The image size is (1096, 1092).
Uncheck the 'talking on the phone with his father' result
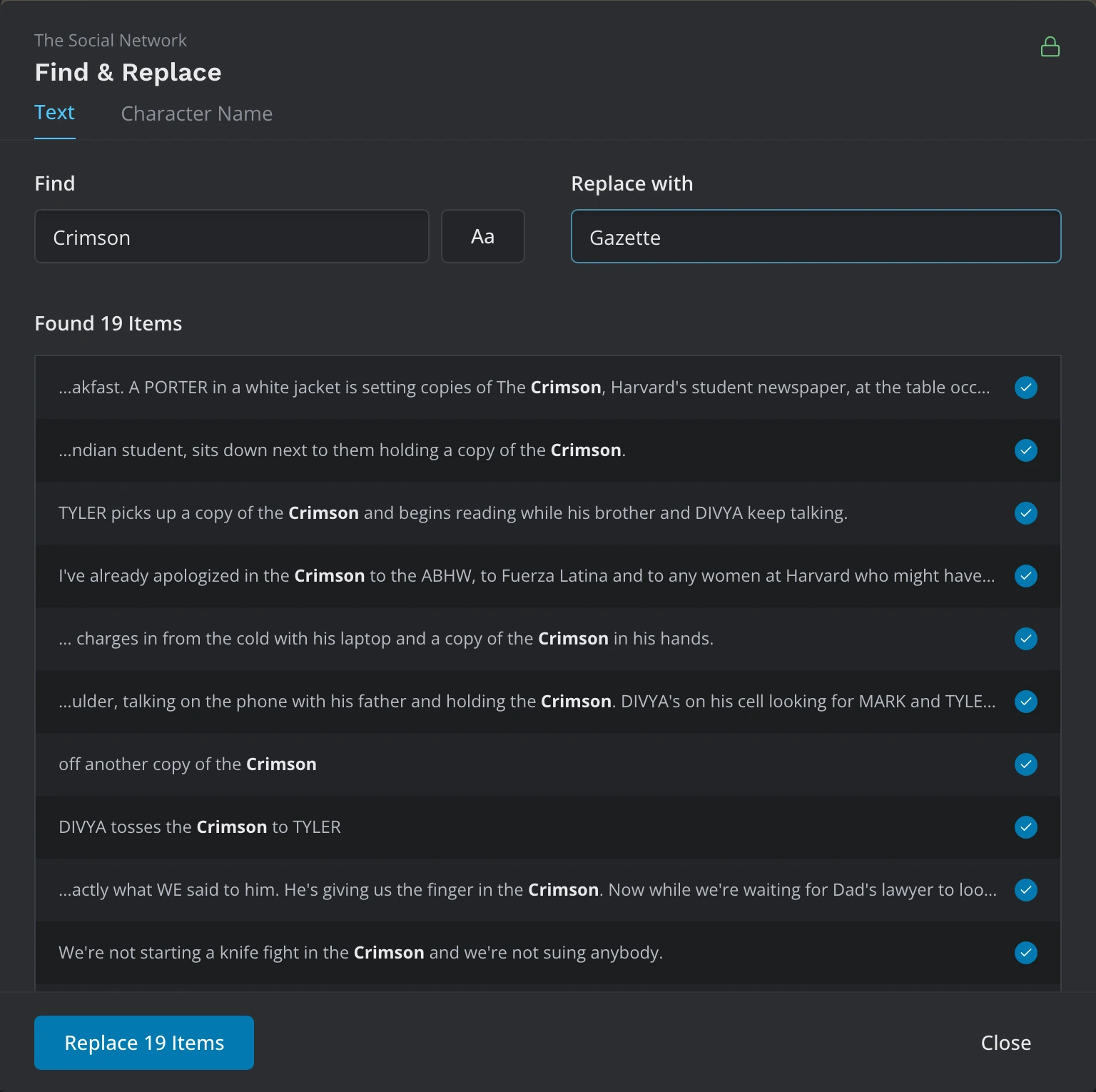(1026, 702)
